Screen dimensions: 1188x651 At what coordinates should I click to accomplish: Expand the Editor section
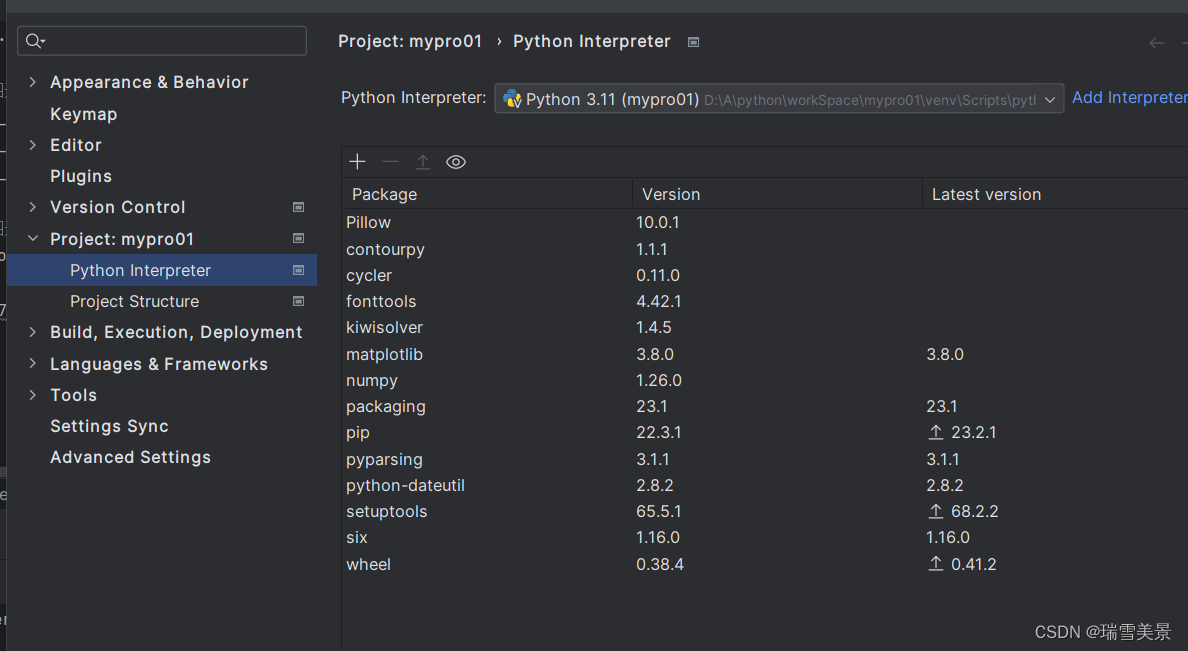[x=33, y=144]
